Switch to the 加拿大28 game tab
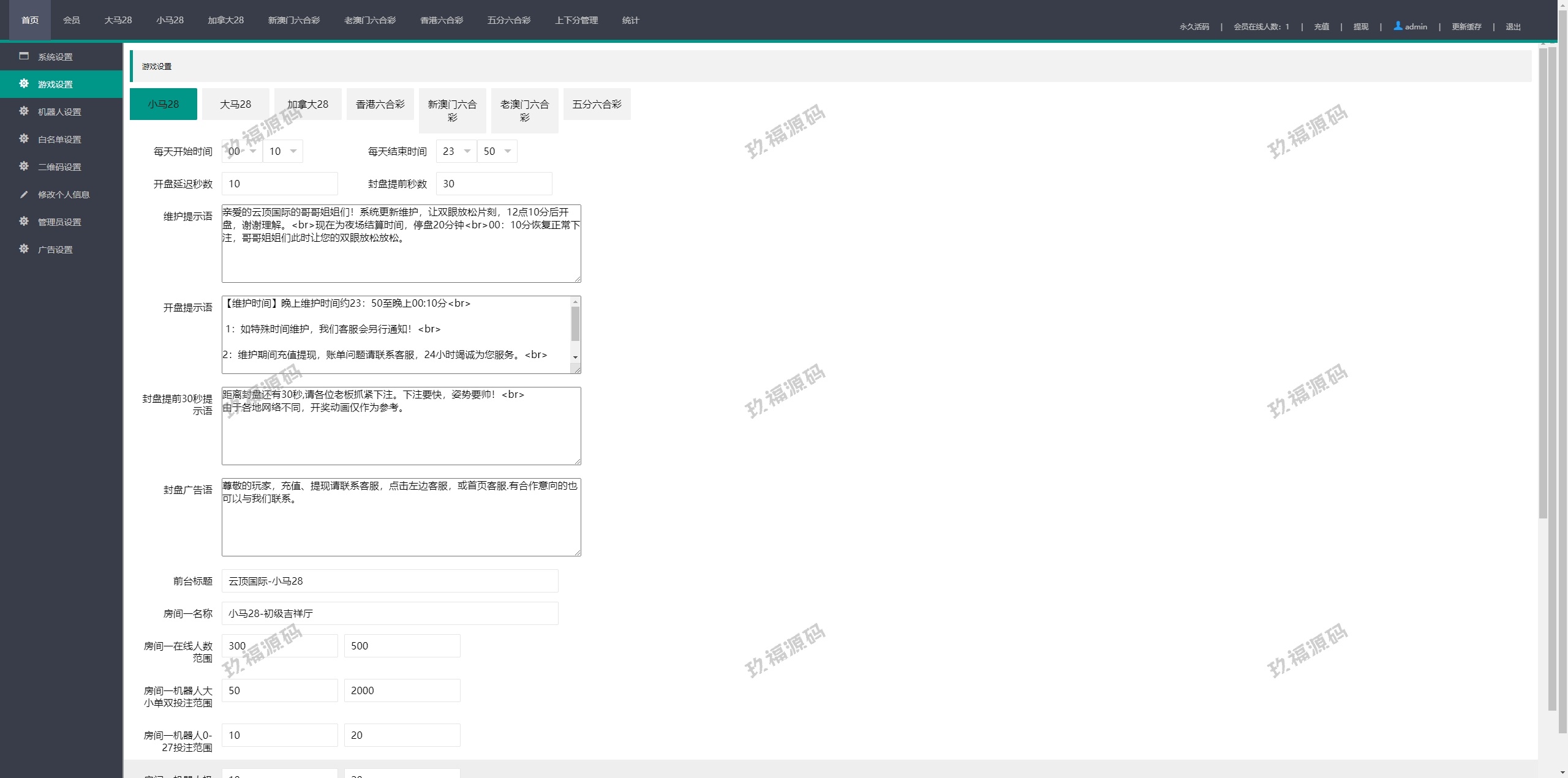Viewport: 1568px width, 778px height. 307,104
